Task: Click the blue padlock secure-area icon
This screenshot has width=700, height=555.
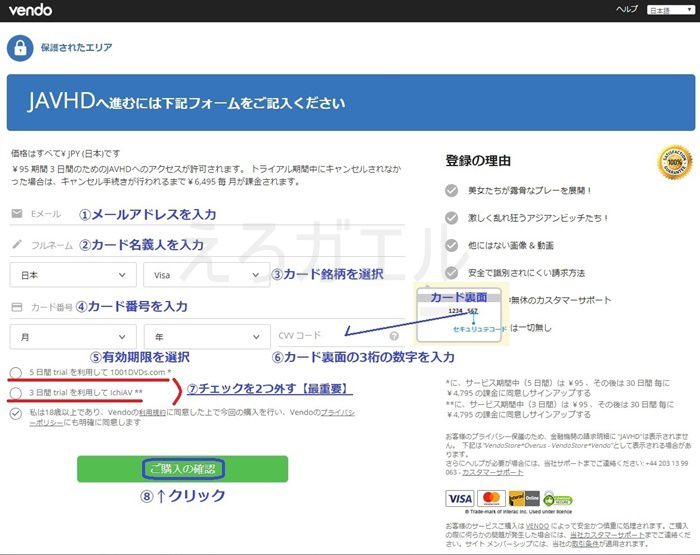Action: click(x=20, y=48)
